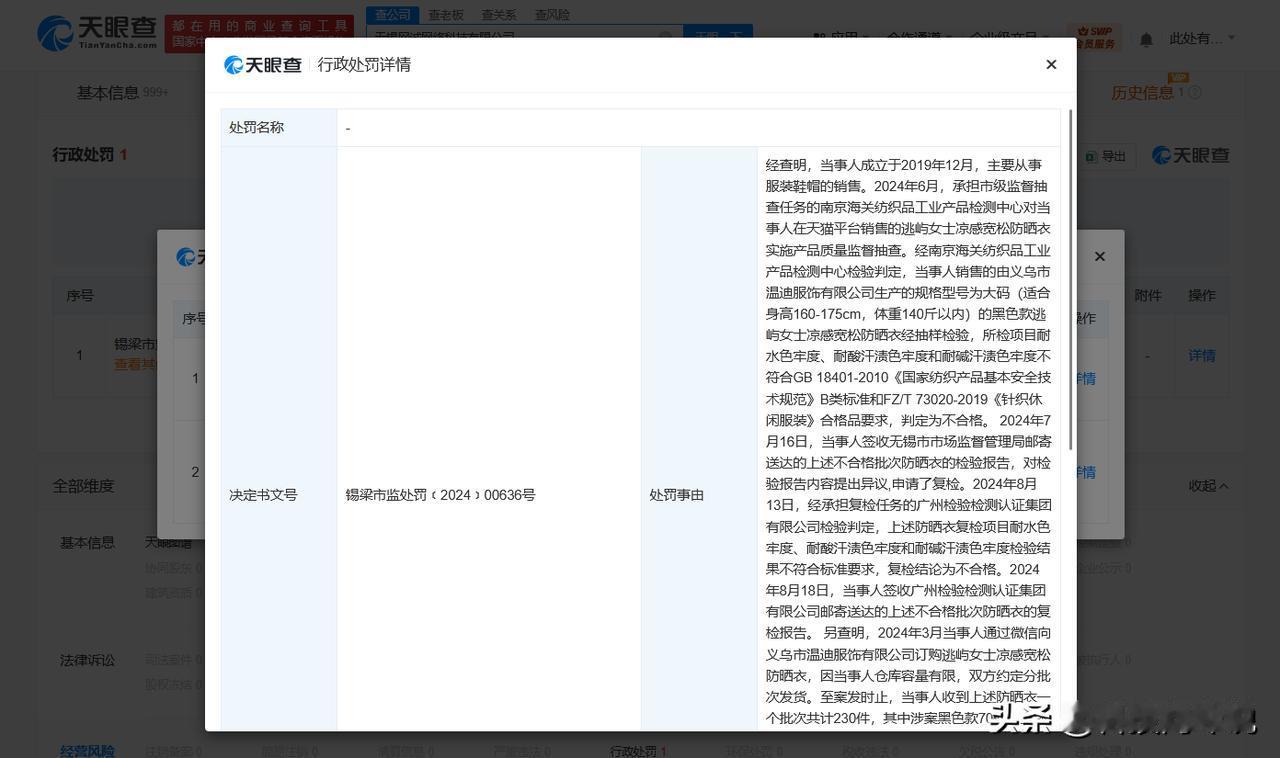Open the notification bell in the top bar
The width and height of the screenshot is (1280, 758).
[x=1146, y=39]
